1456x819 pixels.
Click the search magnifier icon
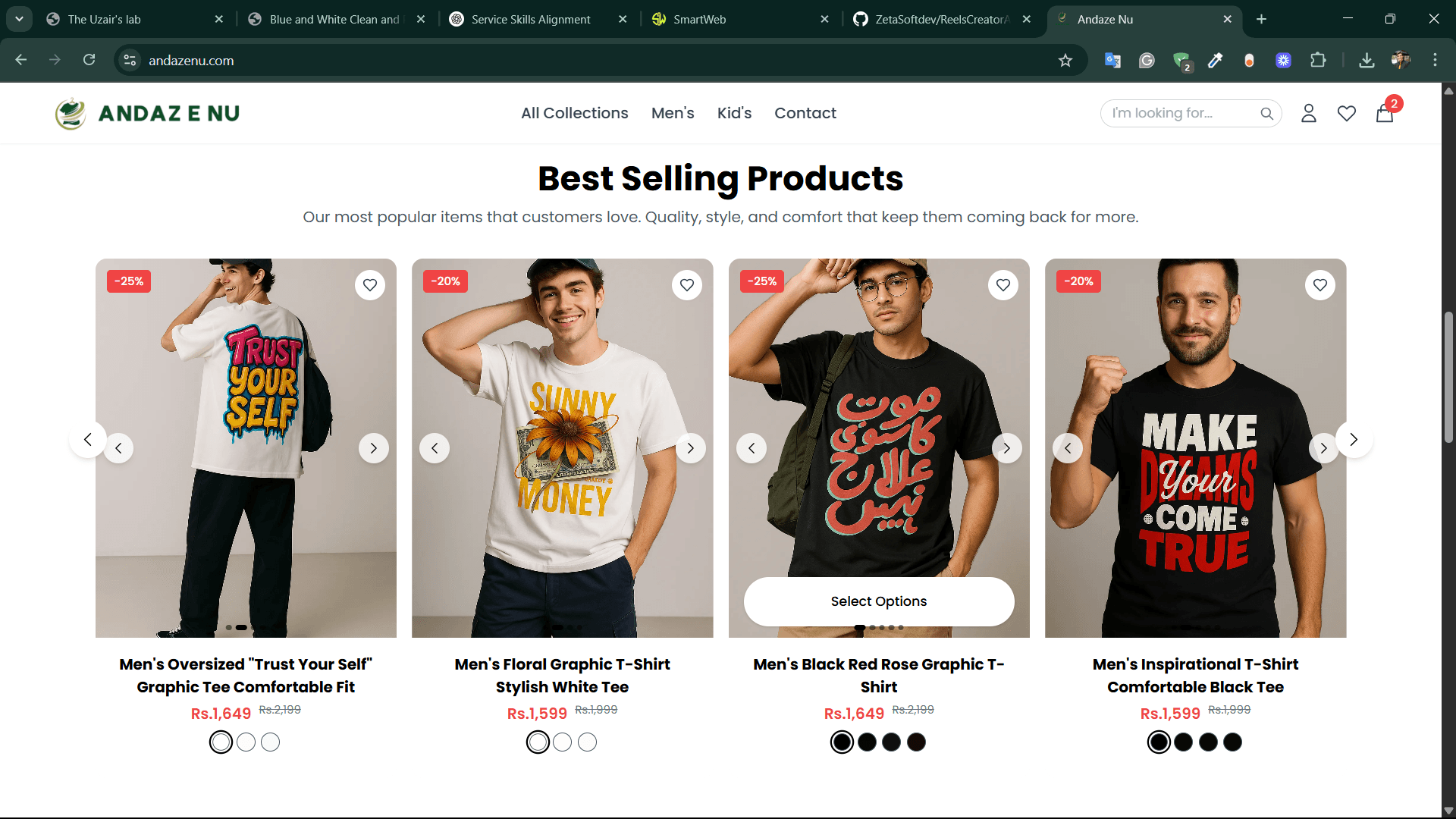[1267, 114]
